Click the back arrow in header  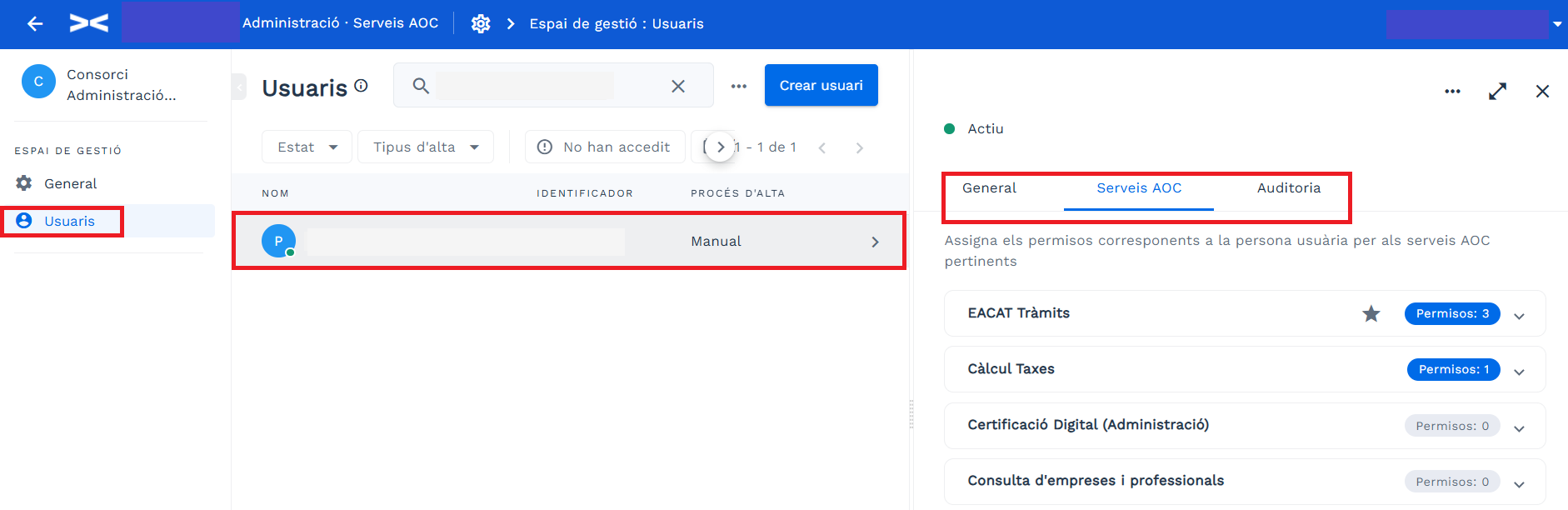(x=35, y=24)
